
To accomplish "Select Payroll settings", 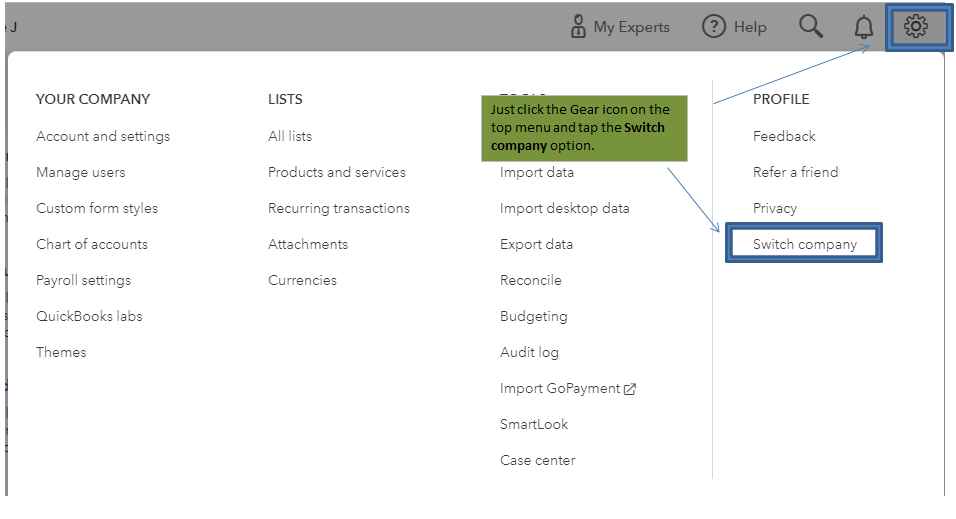I will pos(84,280).
